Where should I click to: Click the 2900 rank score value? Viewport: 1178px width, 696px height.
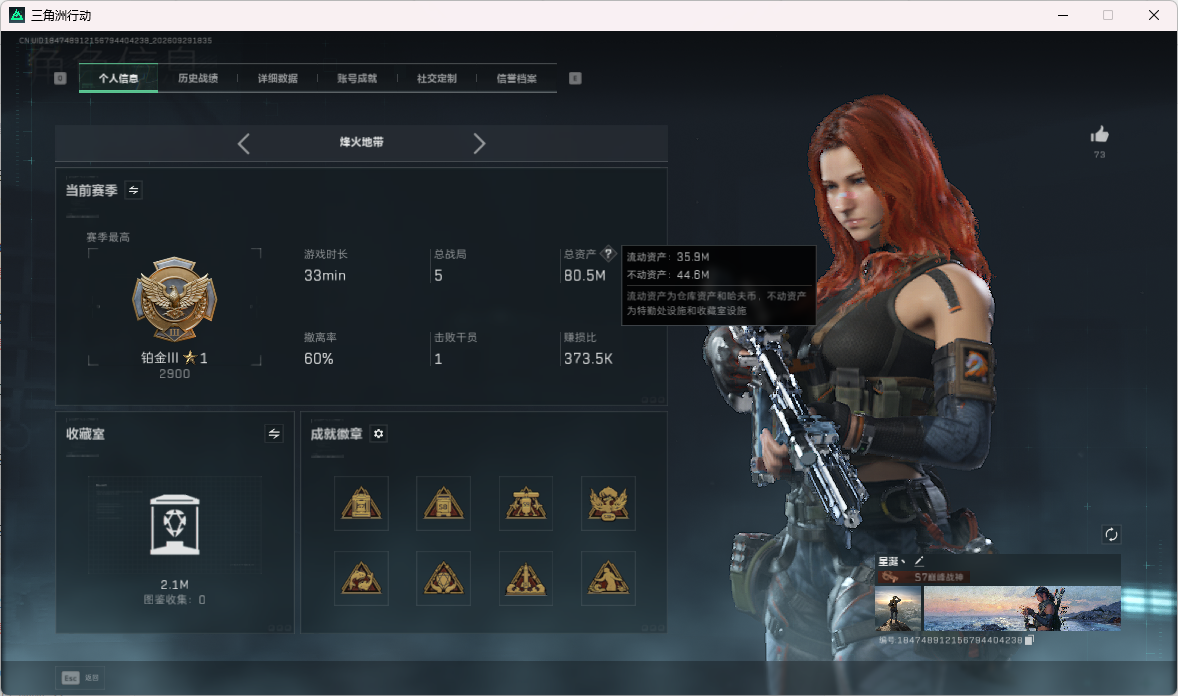pyautogui.click(x=174, y=374)
